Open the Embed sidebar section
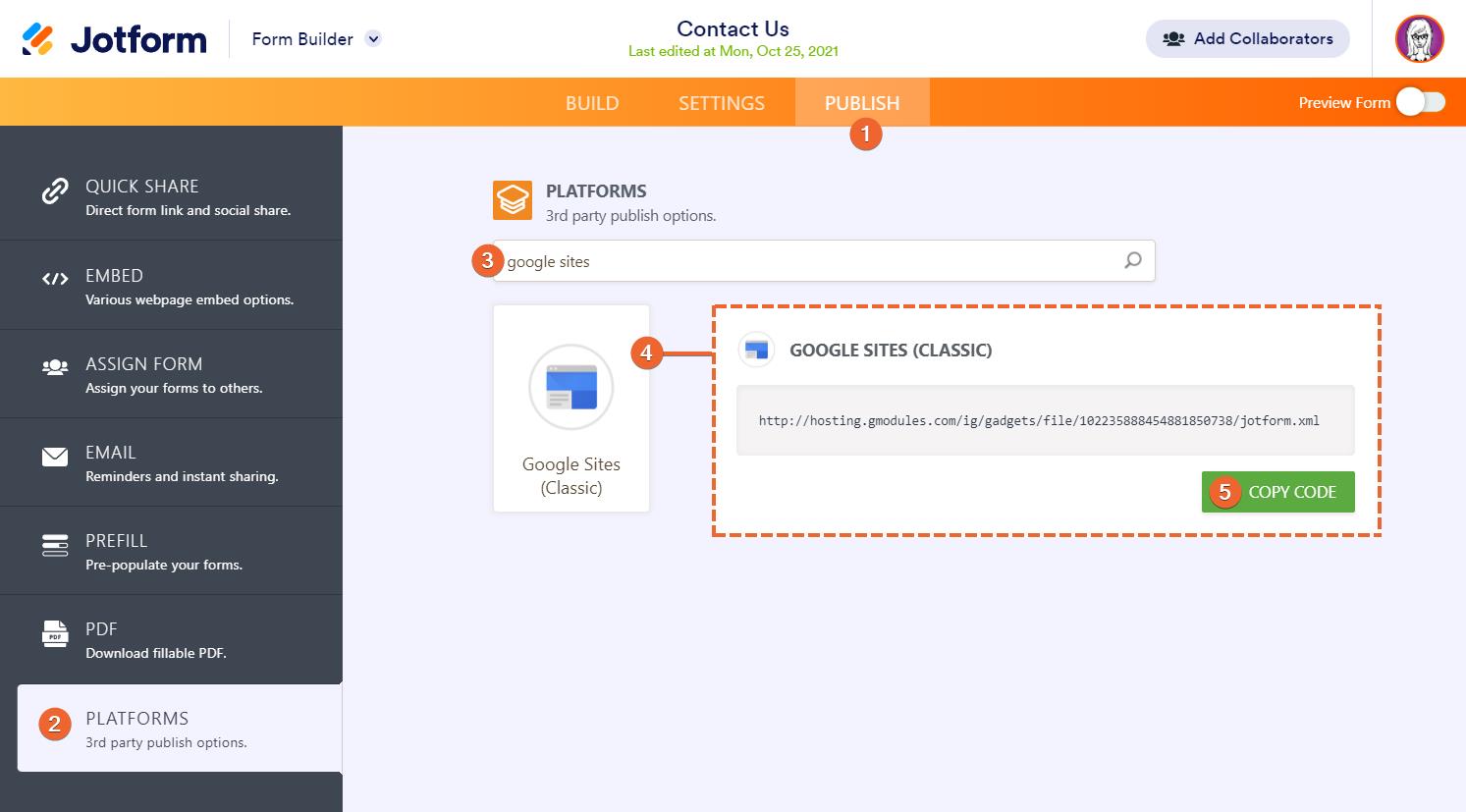 171,286
